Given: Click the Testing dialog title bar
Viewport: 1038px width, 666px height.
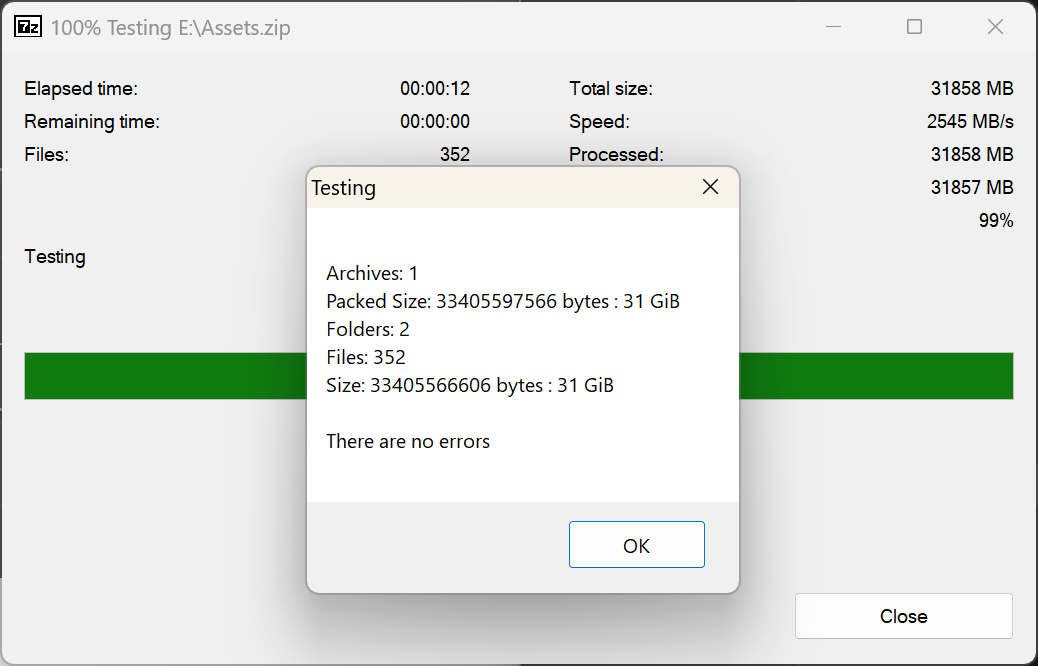Looking at the screenshot, I should [x=500, y=188].
